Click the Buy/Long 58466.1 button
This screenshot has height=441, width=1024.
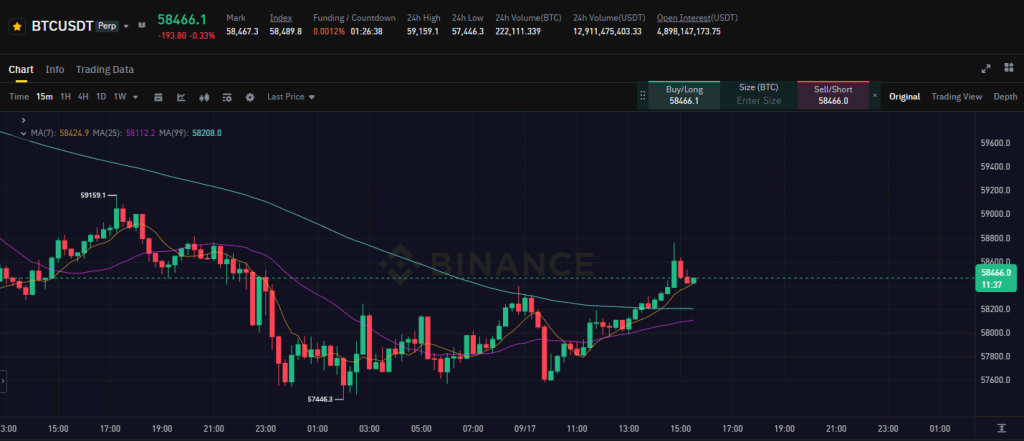point(684,95)
